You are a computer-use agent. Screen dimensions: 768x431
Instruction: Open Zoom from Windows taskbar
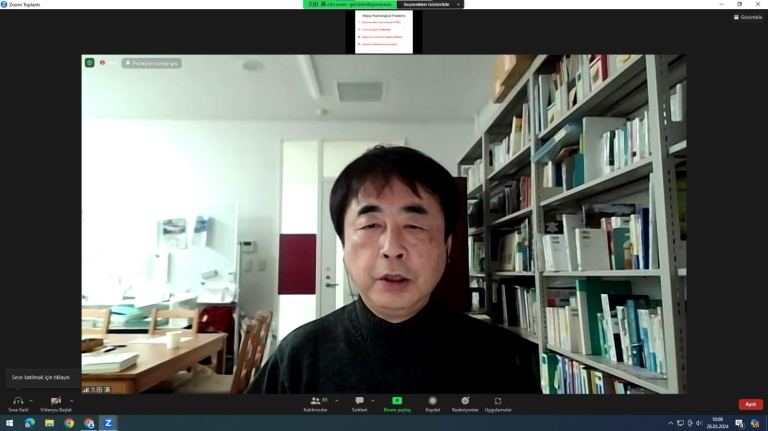[x=108, y=423]
